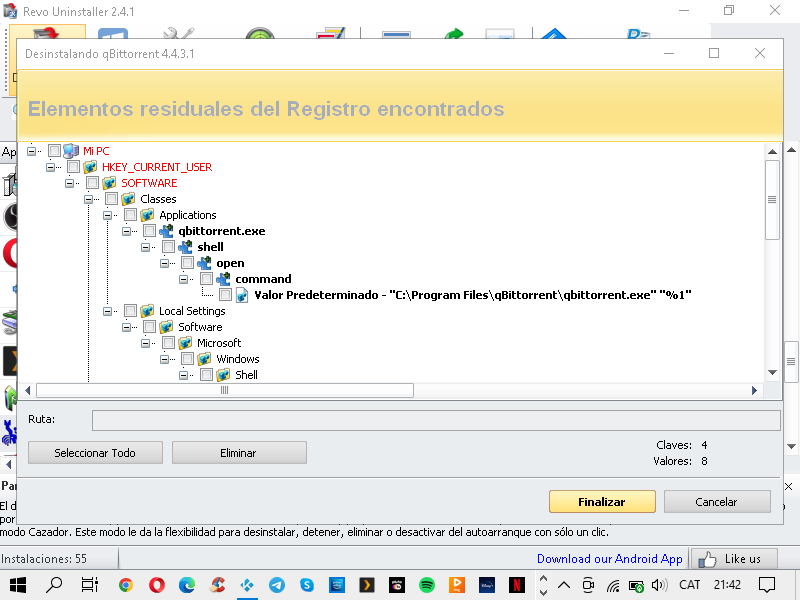Check the Applications checkbox
The image size is (800, 600).
click(x=131, y=215)
